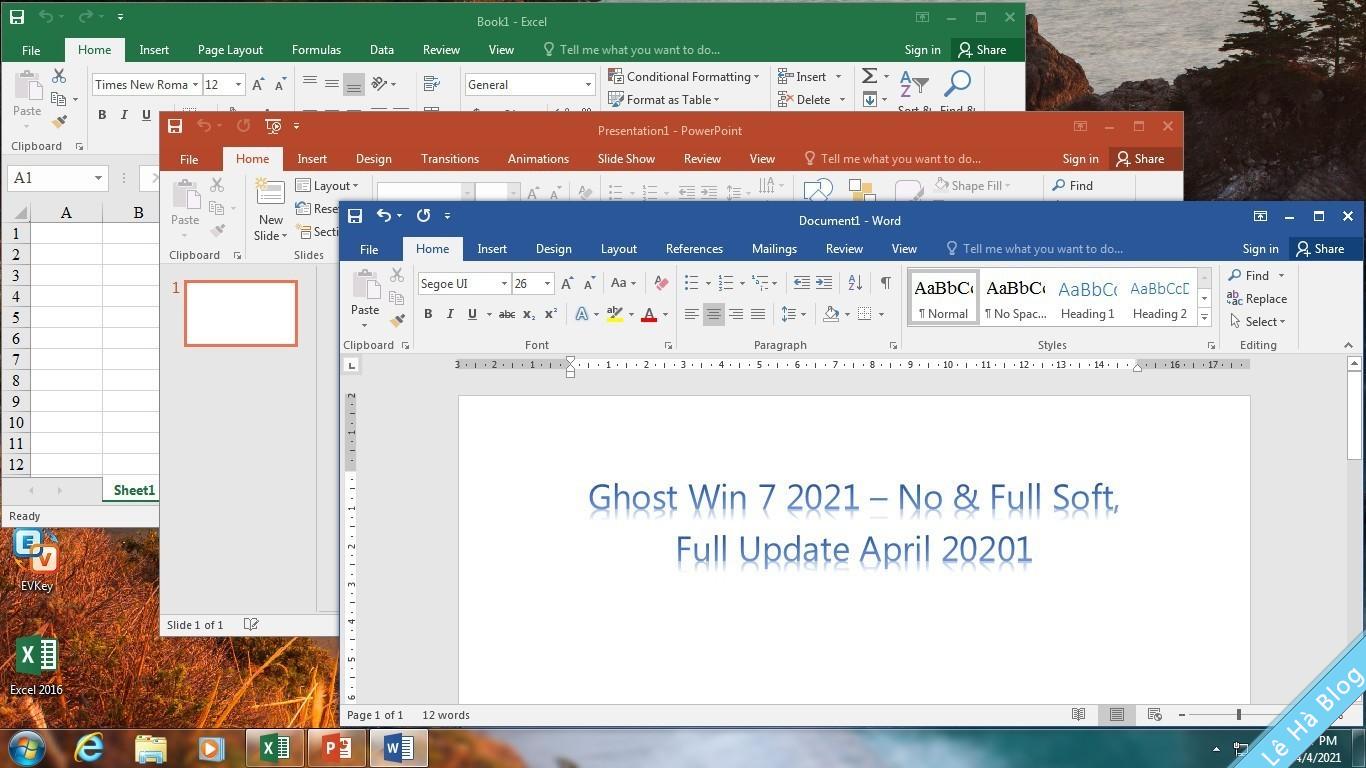1366x768 pixels.
Task: Click the yellow text highlight color button
Action: click(x=615, y=314)
